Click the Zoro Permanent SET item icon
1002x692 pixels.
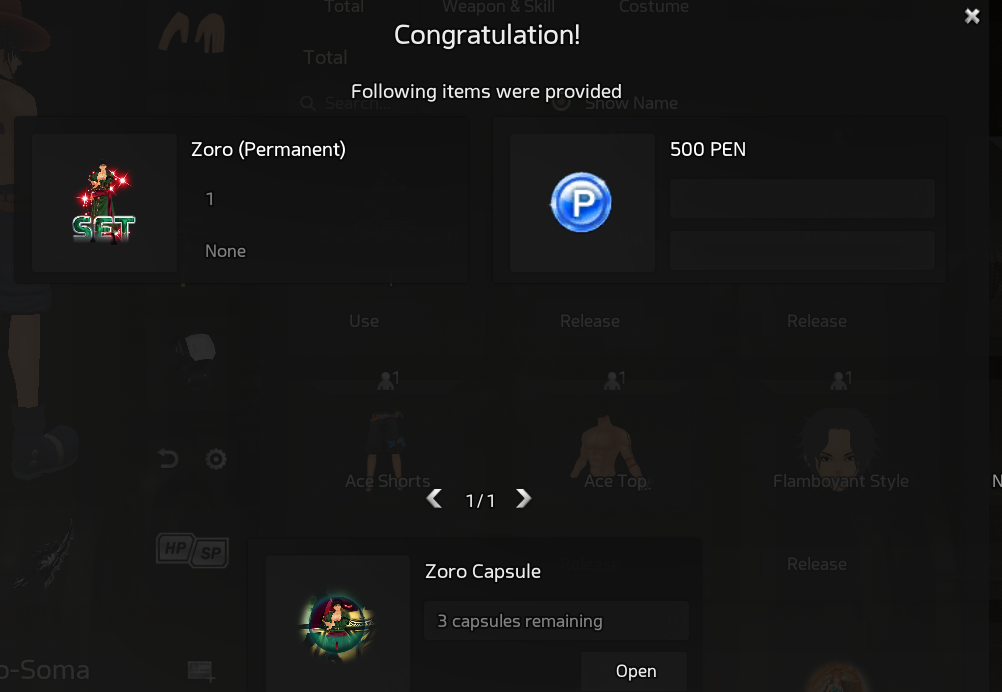point(104,203)
